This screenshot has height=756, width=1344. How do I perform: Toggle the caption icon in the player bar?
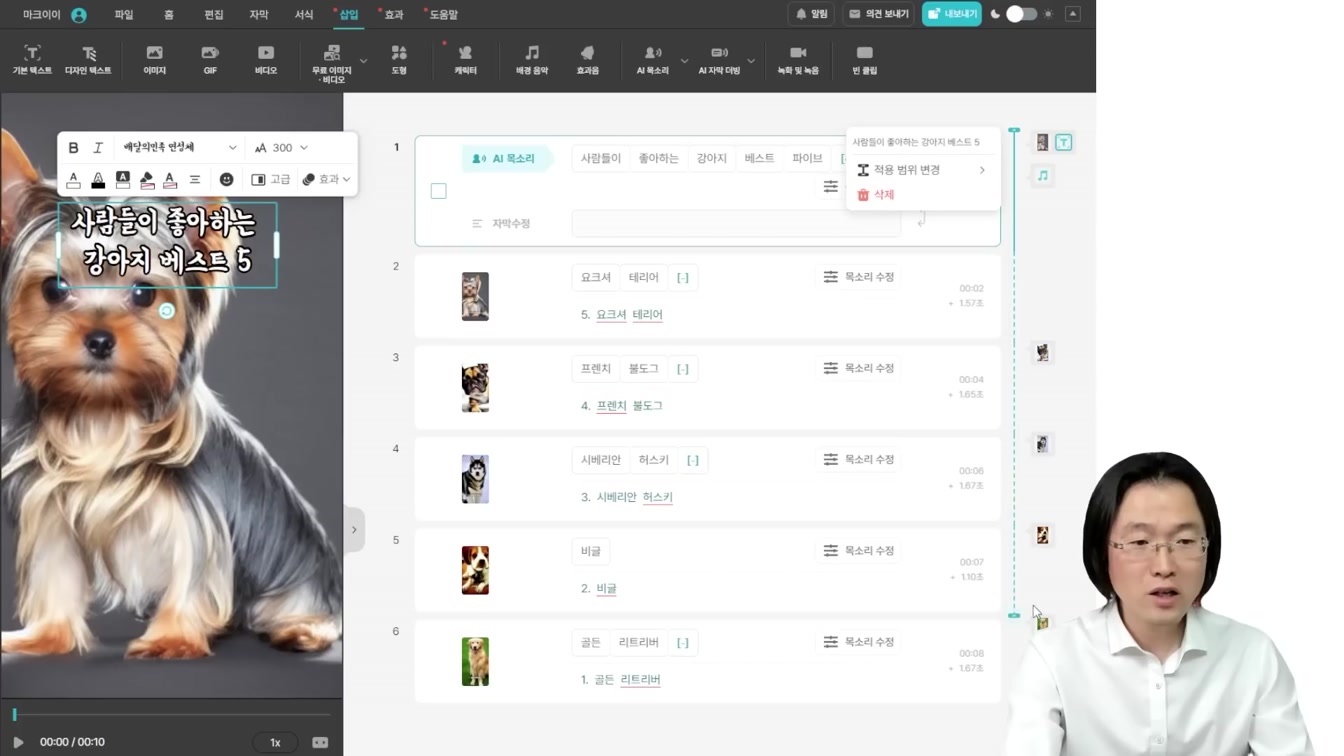[x=320, y=743]
